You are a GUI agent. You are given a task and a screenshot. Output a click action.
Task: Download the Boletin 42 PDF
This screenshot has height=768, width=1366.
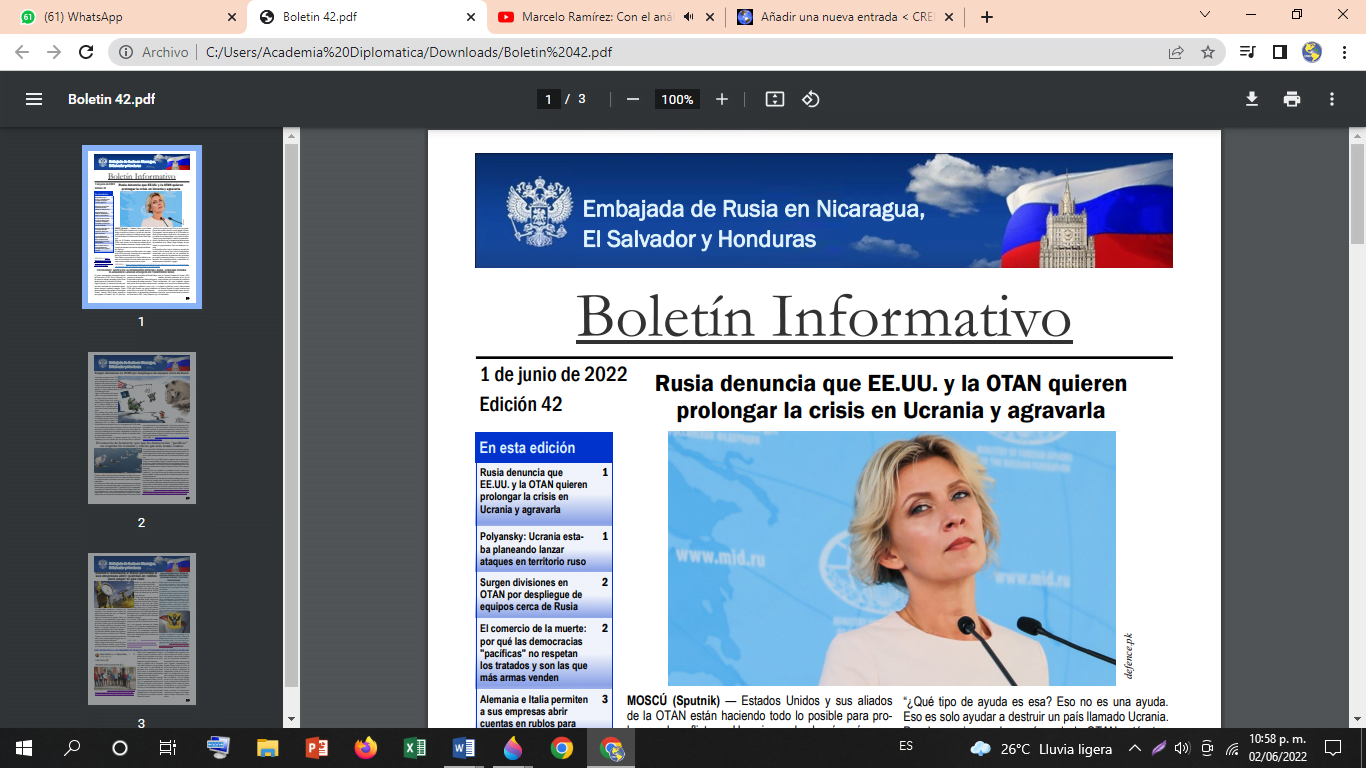1251,99
